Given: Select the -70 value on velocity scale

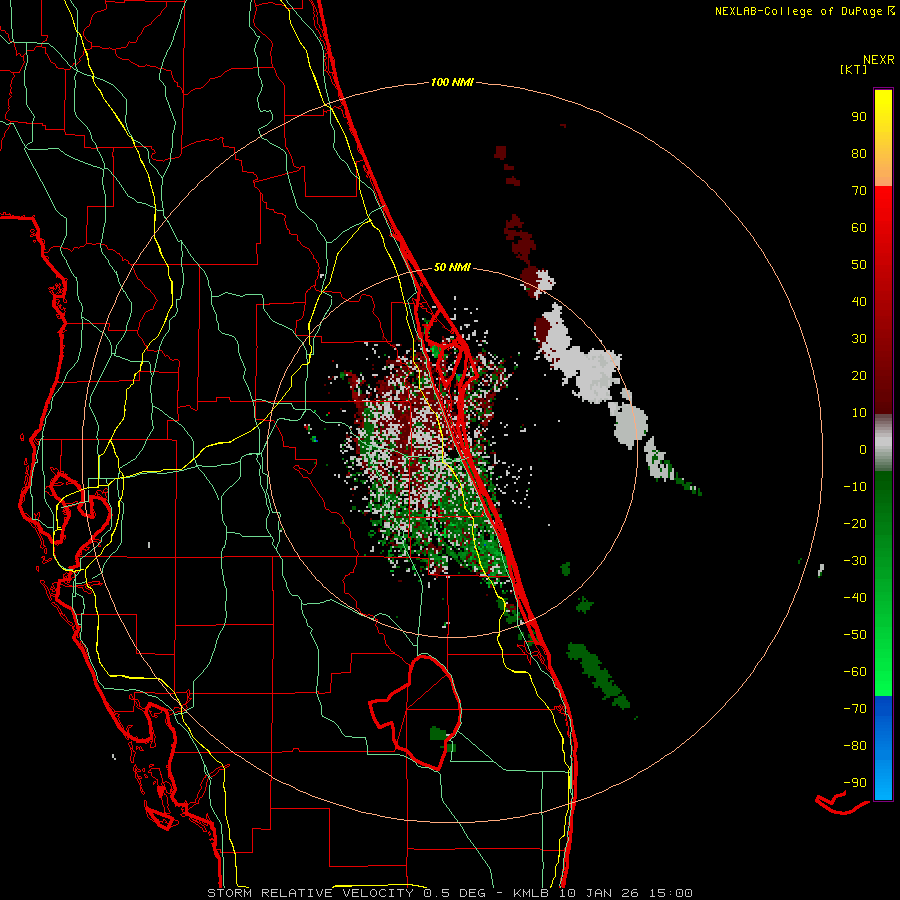Looking at the screenshot, I should [855, 709].
